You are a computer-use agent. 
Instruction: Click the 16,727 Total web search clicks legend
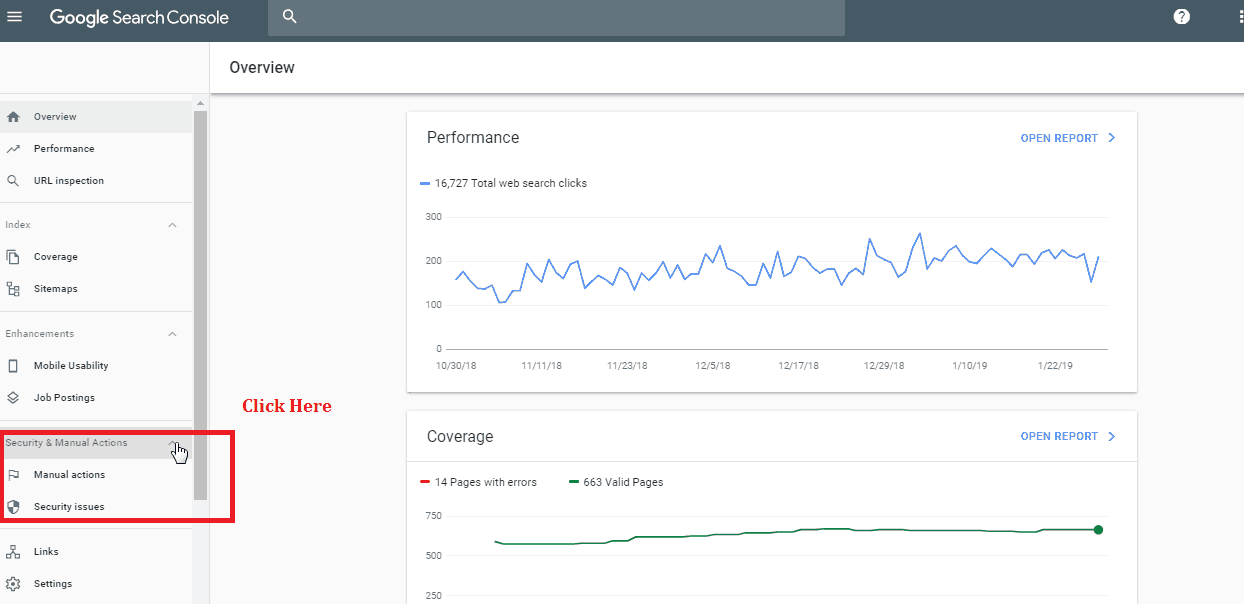(x=504, y=183)
